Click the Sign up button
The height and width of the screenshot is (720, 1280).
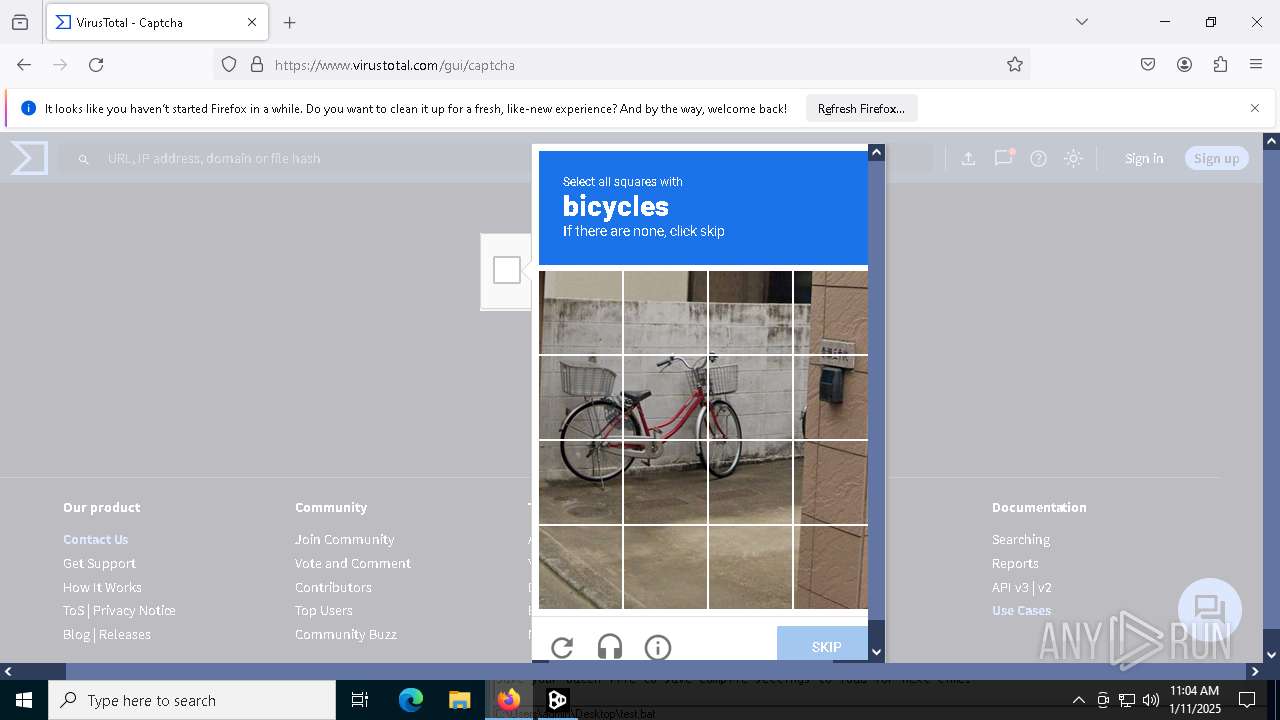[1216, 158]
